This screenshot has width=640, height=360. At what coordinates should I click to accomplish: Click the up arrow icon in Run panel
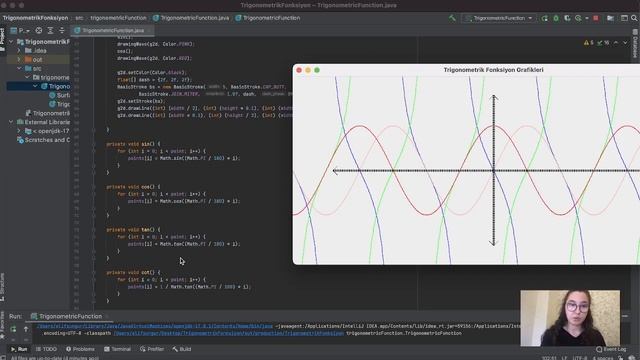pos(26,329)
